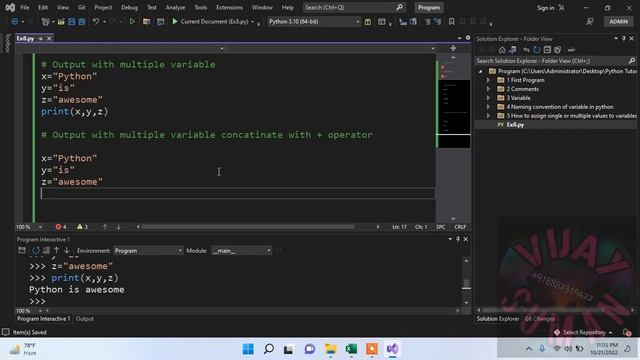640x360 pixels.
Task: Select Ex8.py file in Solution Explorer
Action: pyautogui.click(x=515, y=125)
